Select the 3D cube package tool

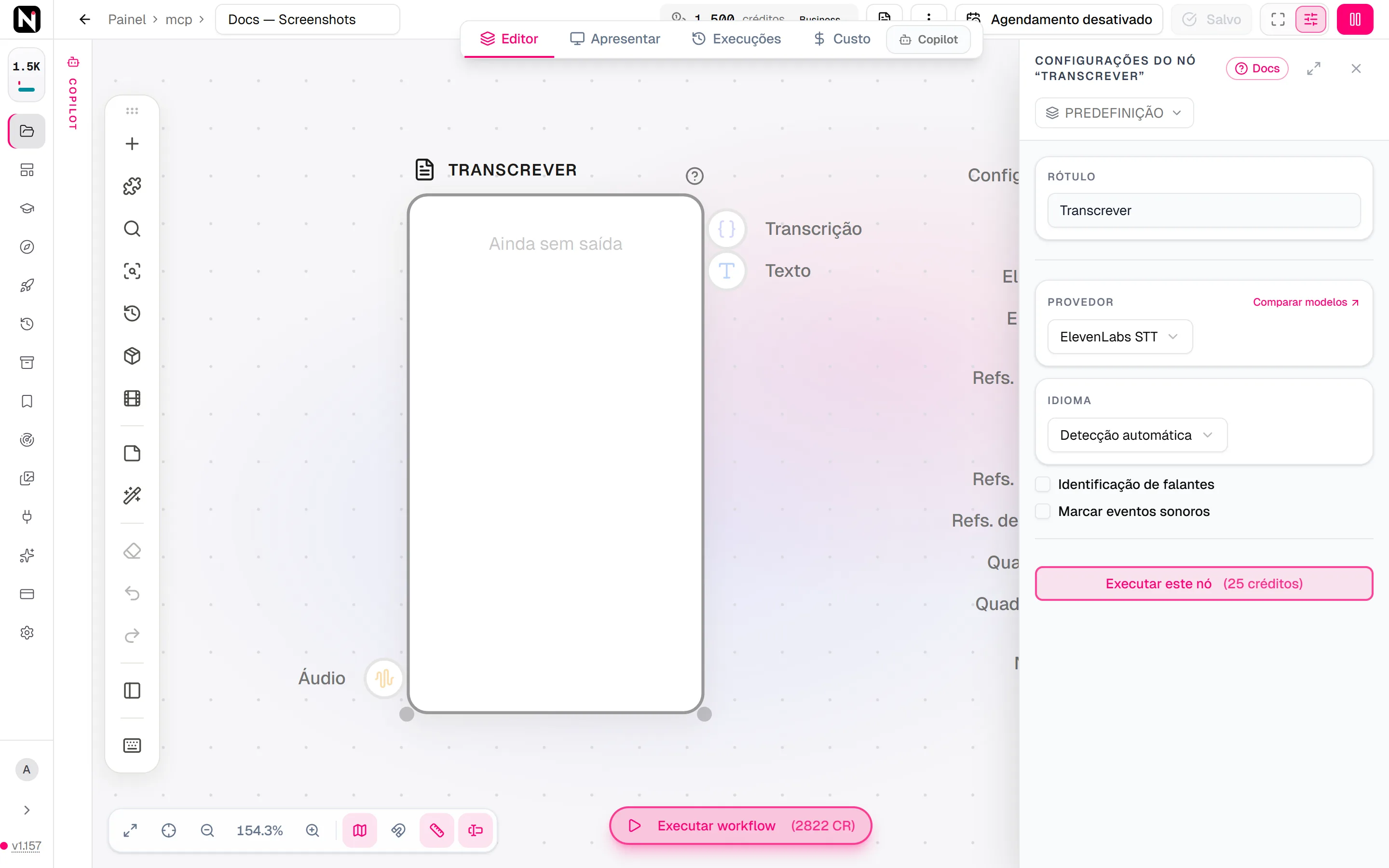132,356
